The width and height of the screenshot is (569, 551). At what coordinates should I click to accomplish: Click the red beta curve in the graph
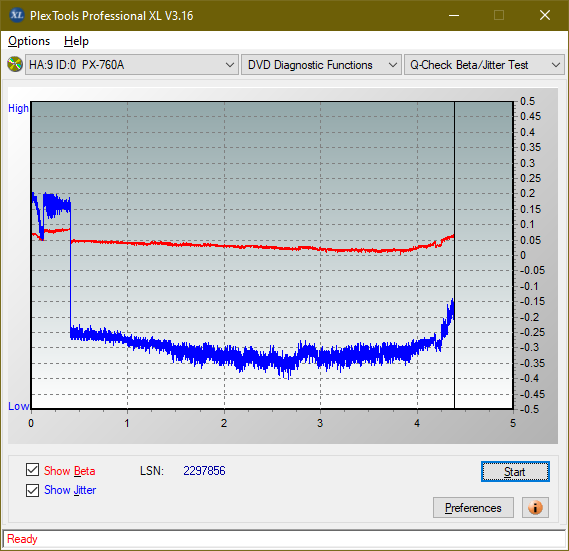(254, 247)
